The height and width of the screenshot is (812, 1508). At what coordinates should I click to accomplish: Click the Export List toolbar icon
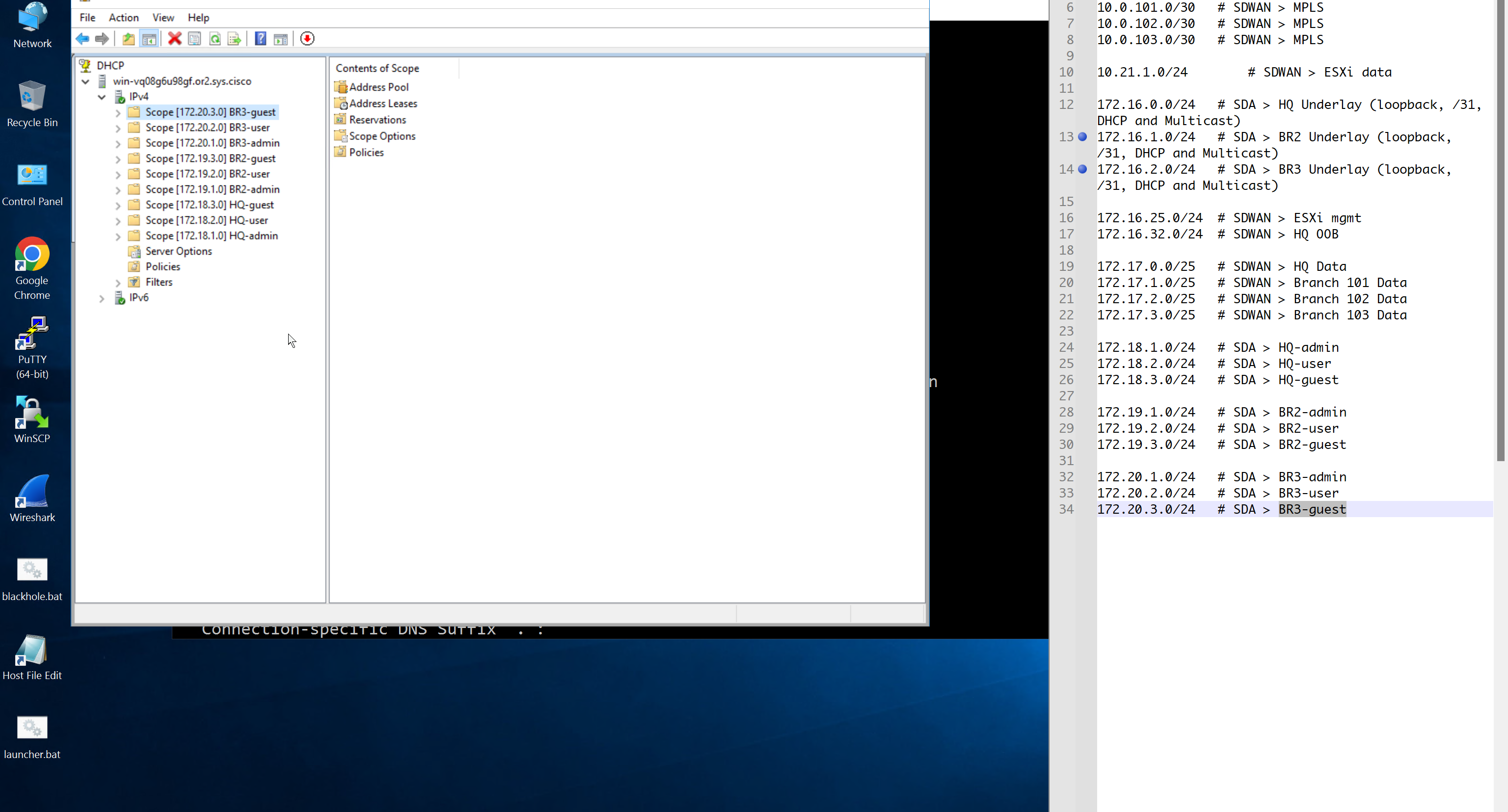pos(234,39)
